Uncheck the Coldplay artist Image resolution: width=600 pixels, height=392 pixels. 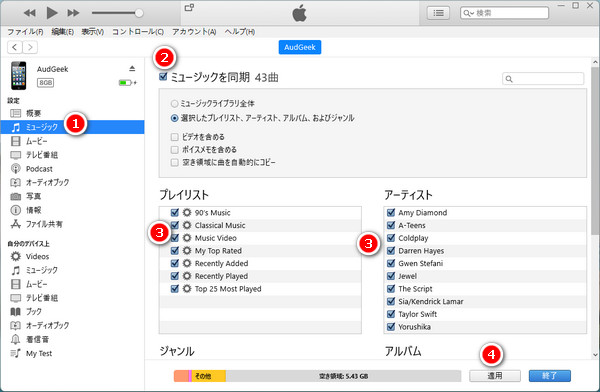[x=391, y=238]
